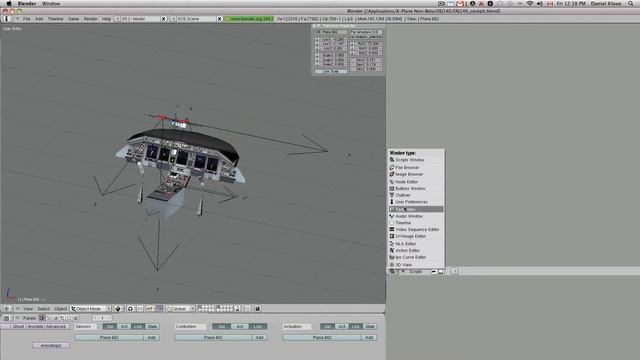Add a new controller with the Add button
The width and height of the screenshot is (640, 360).
click(x=260, y=338)
